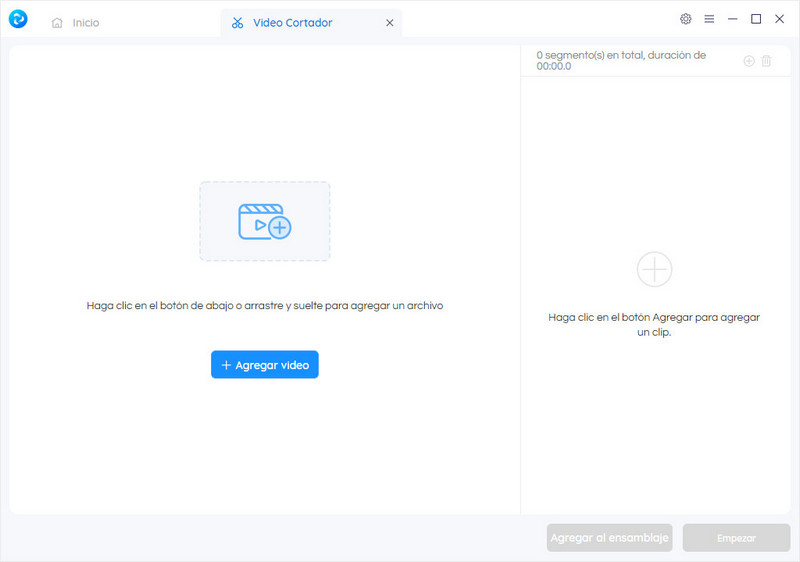The image size is (800, 562).
Task: Close the Video Cortador tab
Action: (389, 23)
